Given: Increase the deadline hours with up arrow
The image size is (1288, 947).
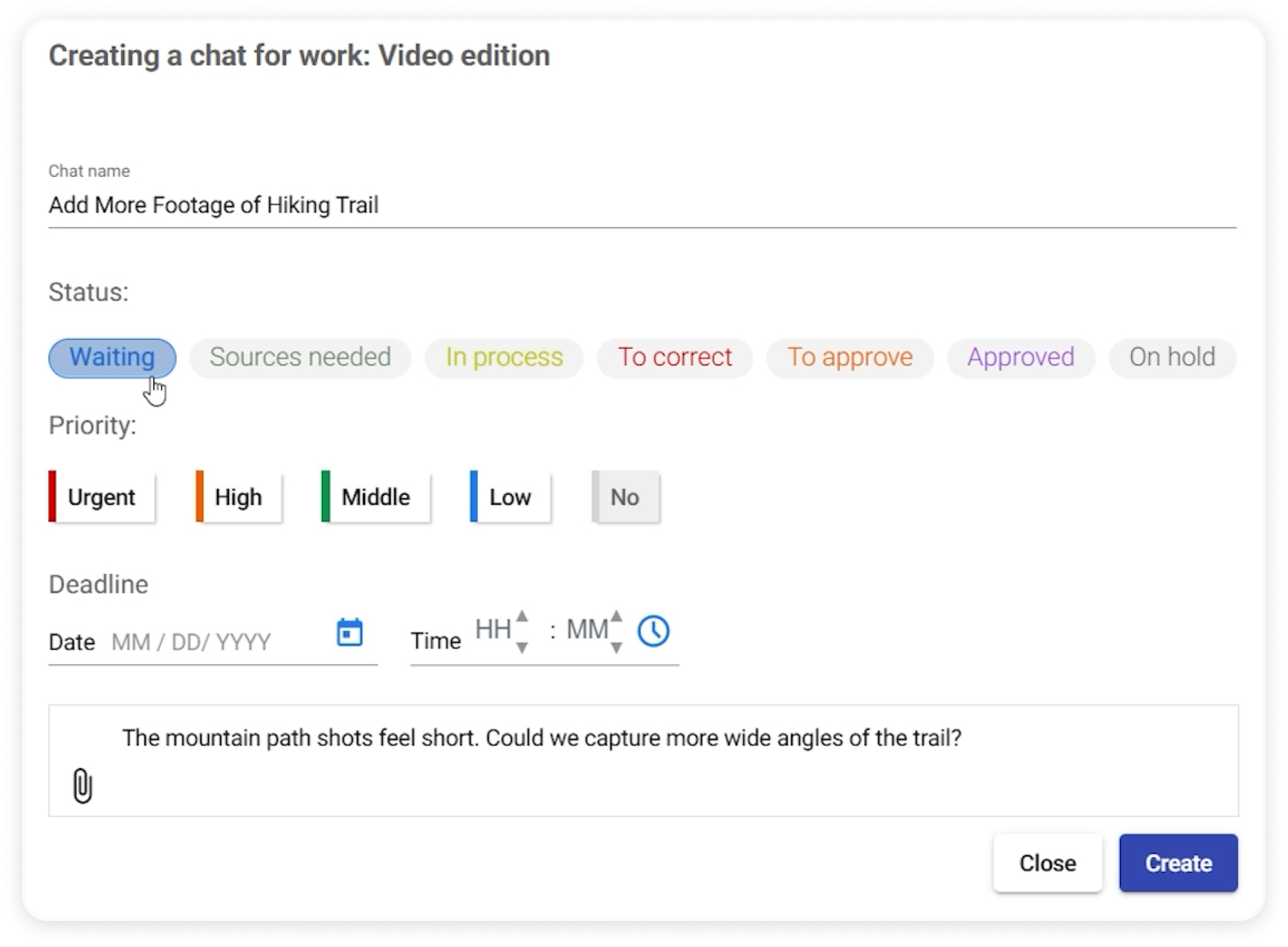Looking at the screenshot, I should pos(522,616).
